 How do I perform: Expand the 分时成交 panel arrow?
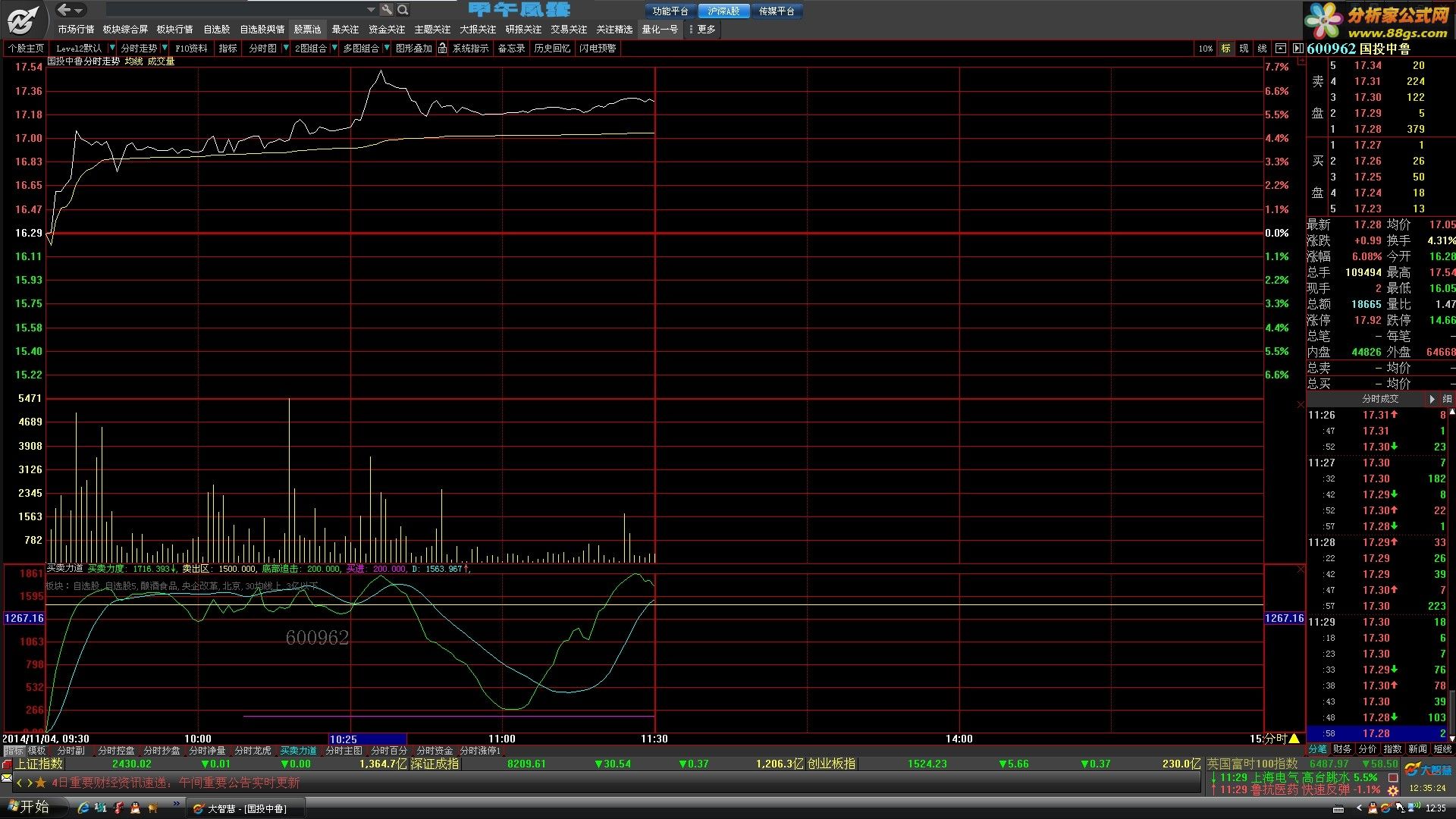[x=1432, y=399]
